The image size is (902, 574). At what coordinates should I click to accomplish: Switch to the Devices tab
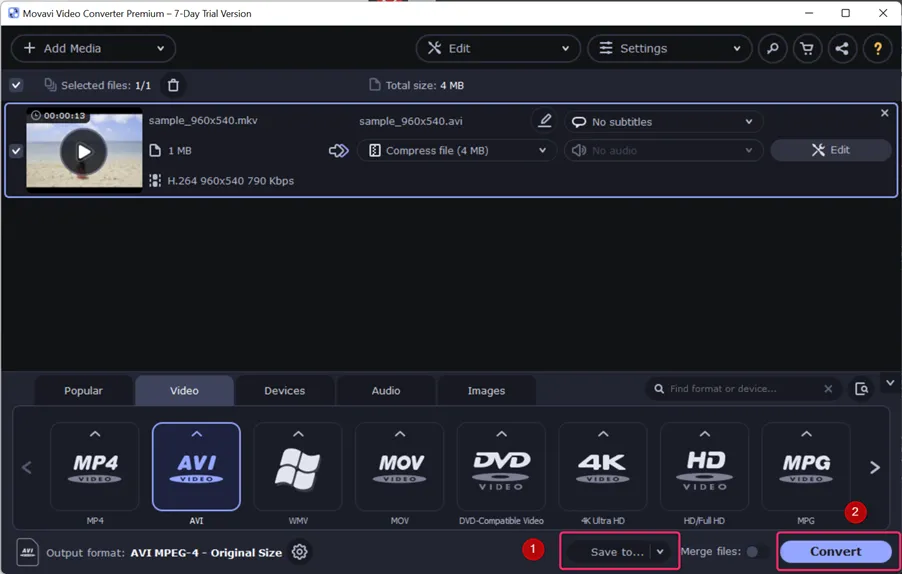pyautogui.click(x=284, y=391)
